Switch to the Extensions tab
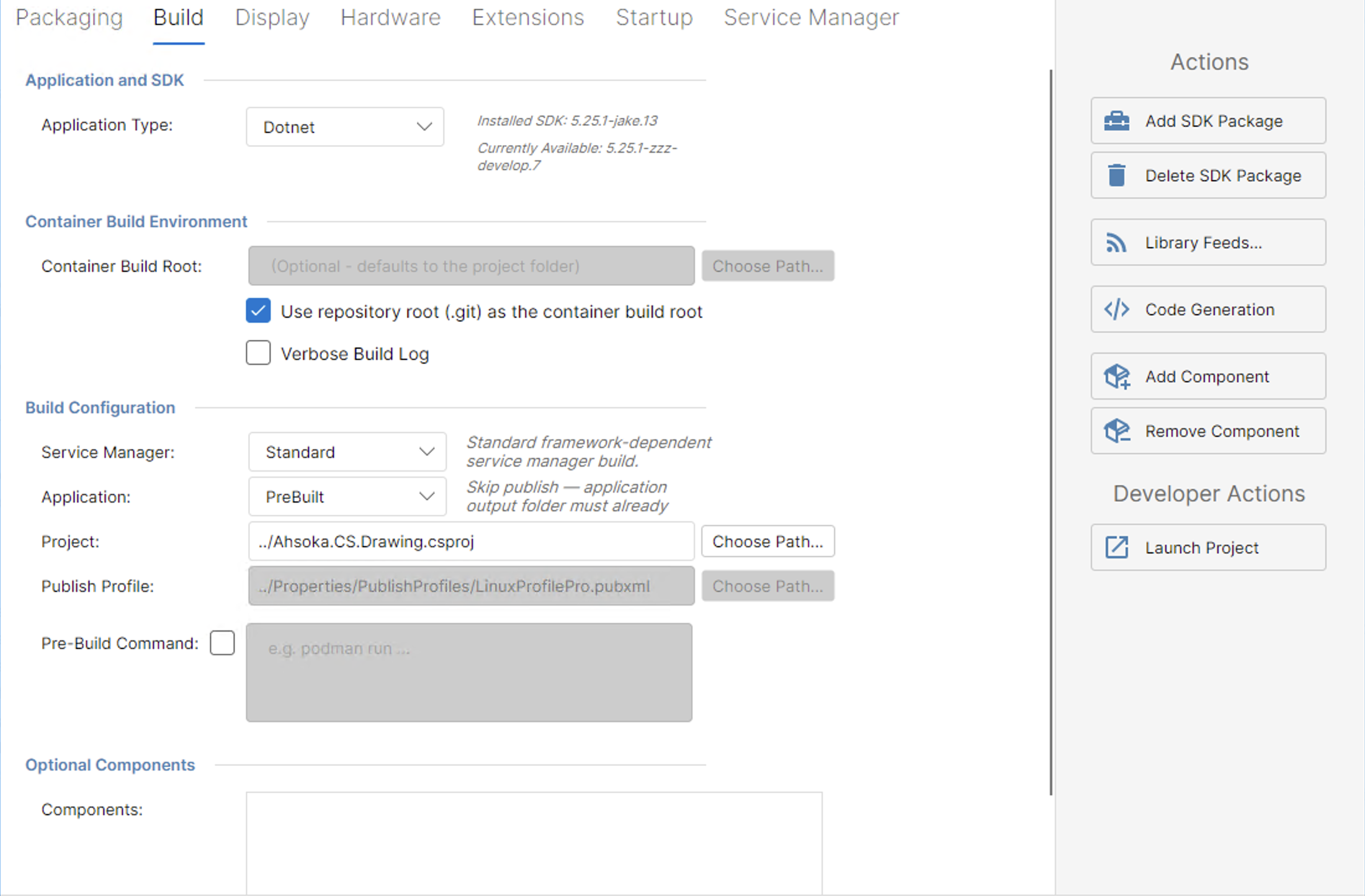 point(528,17)
